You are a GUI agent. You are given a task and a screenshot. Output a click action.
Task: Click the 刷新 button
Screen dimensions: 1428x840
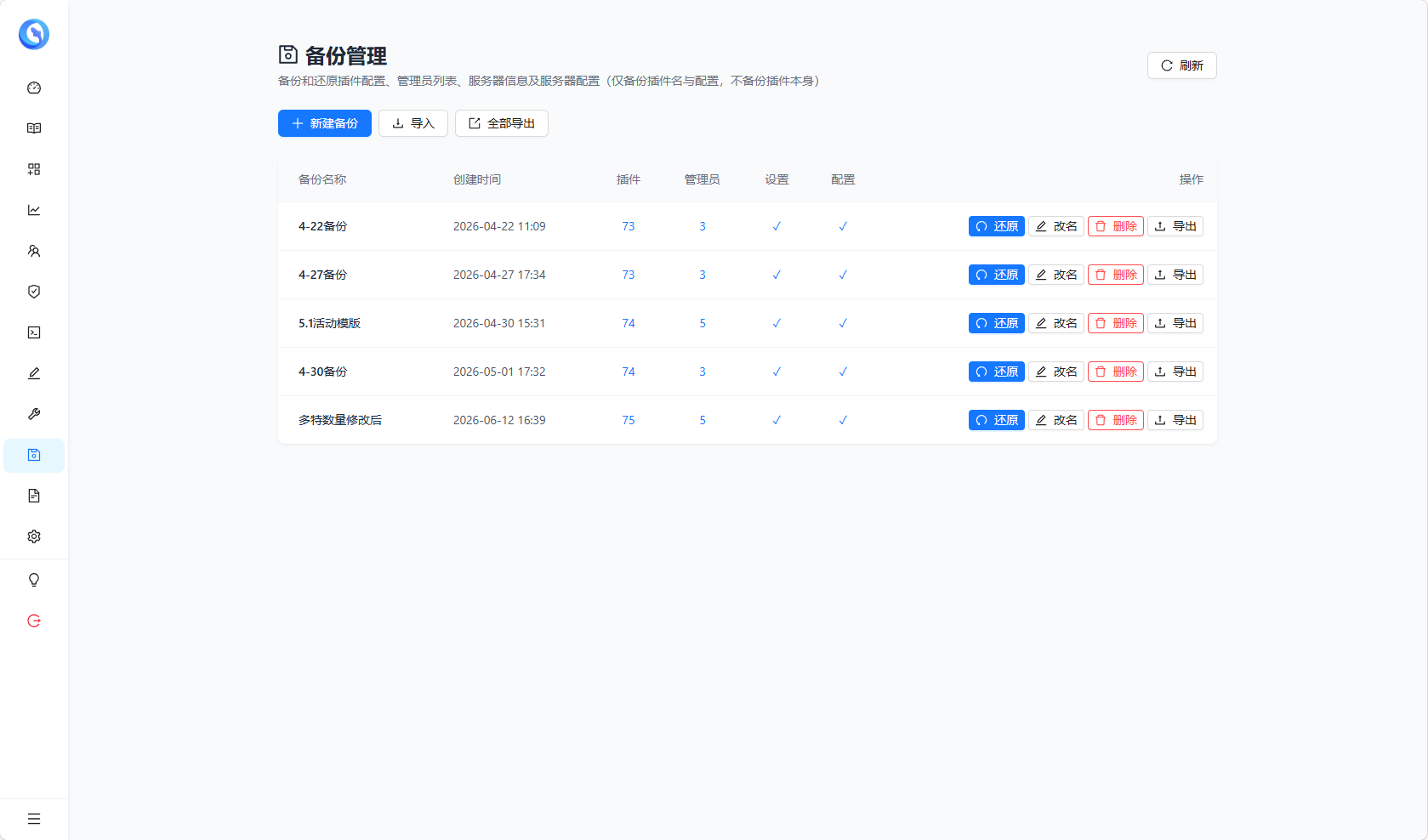click(x=1182, y=65)
